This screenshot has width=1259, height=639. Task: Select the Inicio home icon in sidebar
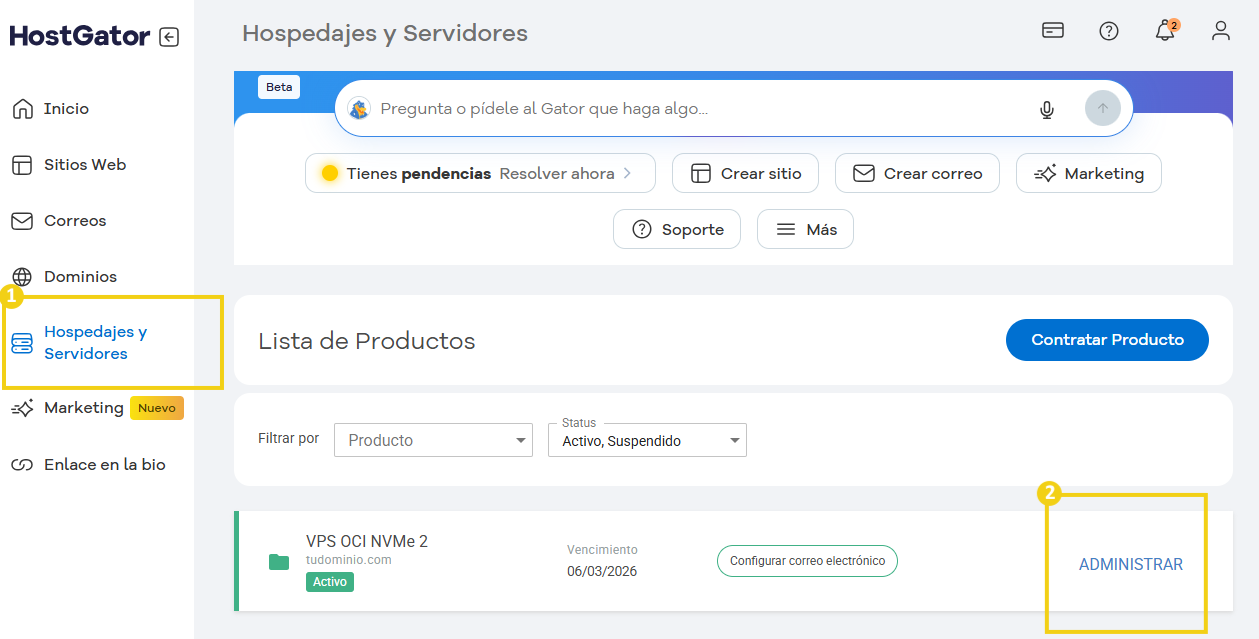[x=22, y=108]
